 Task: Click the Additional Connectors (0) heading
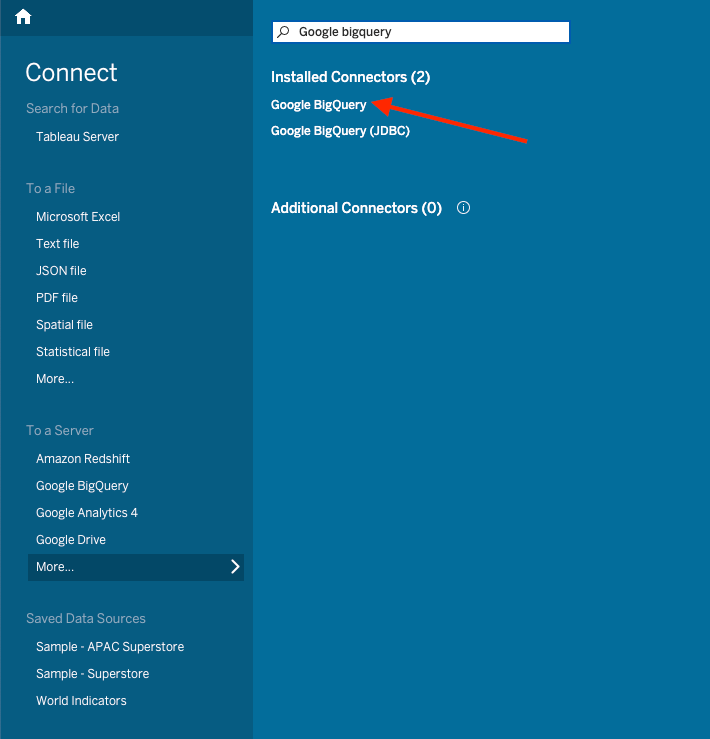pos(356,208)
